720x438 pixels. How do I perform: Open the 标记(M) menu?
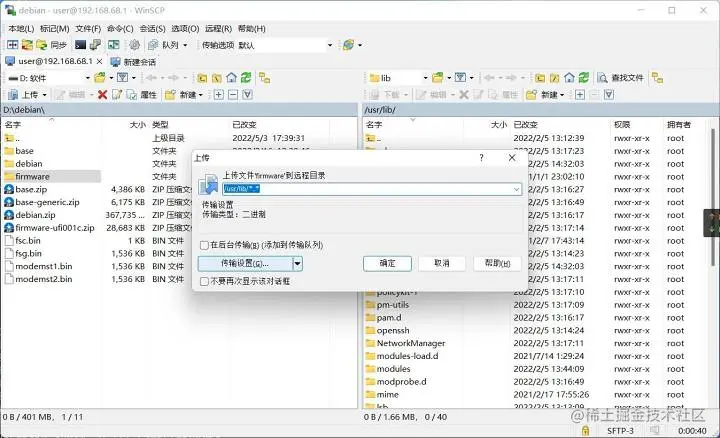click(55, 28)
